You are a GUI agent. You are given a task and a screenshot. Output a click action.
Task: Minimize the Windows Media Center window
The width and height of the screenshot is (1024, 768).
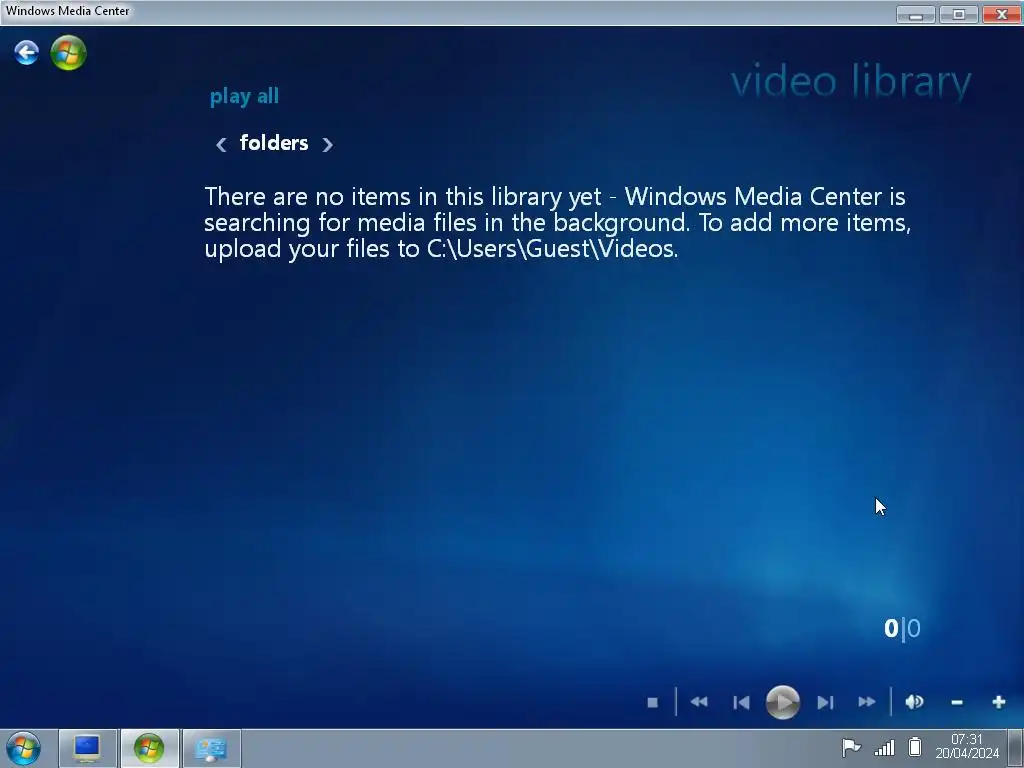(916, 14)
